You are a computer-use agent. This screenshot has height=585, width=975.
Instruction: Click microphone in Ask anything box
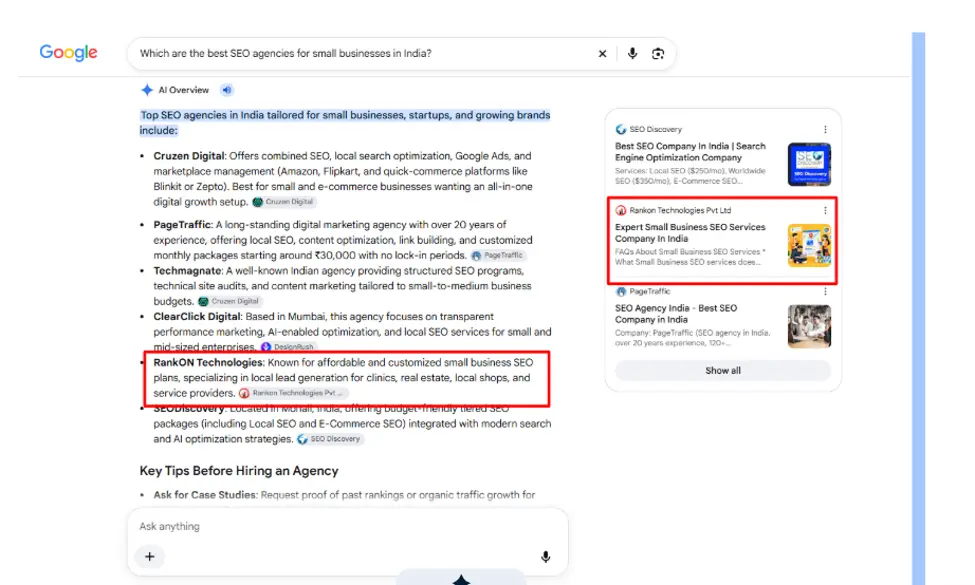point(545,556)
